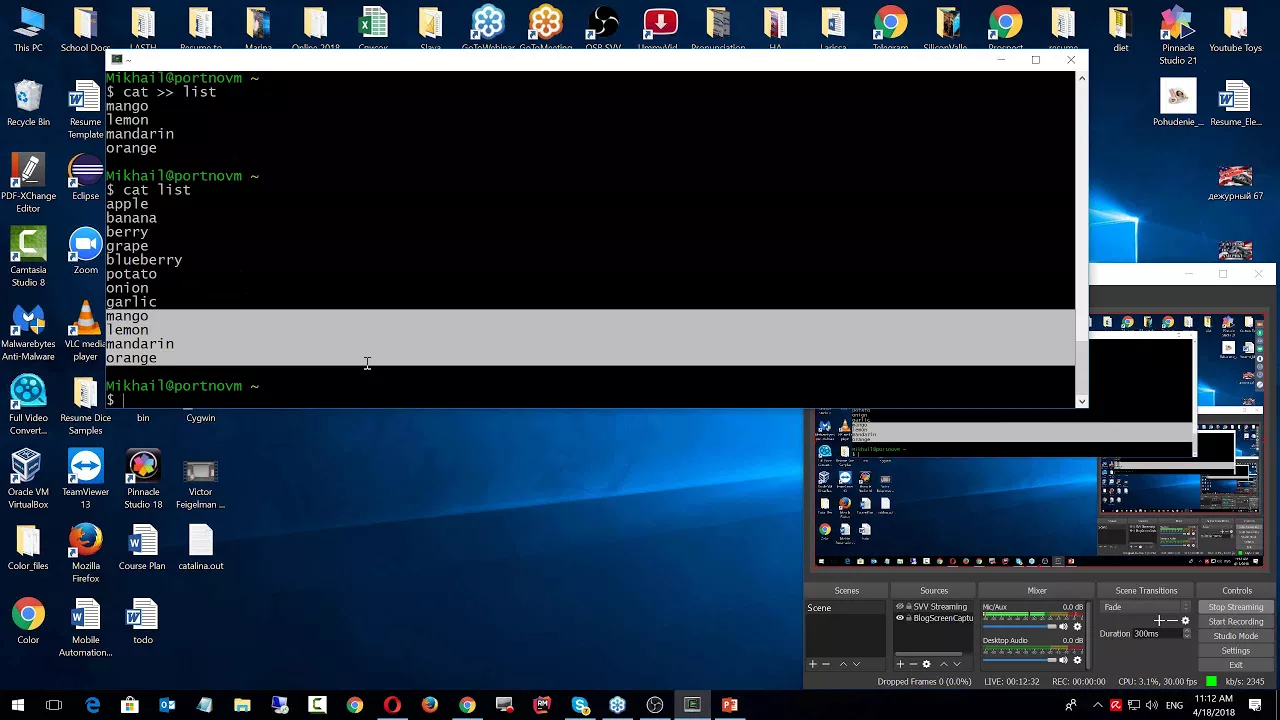Hide the BlogScreenCapture source via eye icon
Image resolution: width=1280 pixels, height=720 pixels.
point(900,618)
